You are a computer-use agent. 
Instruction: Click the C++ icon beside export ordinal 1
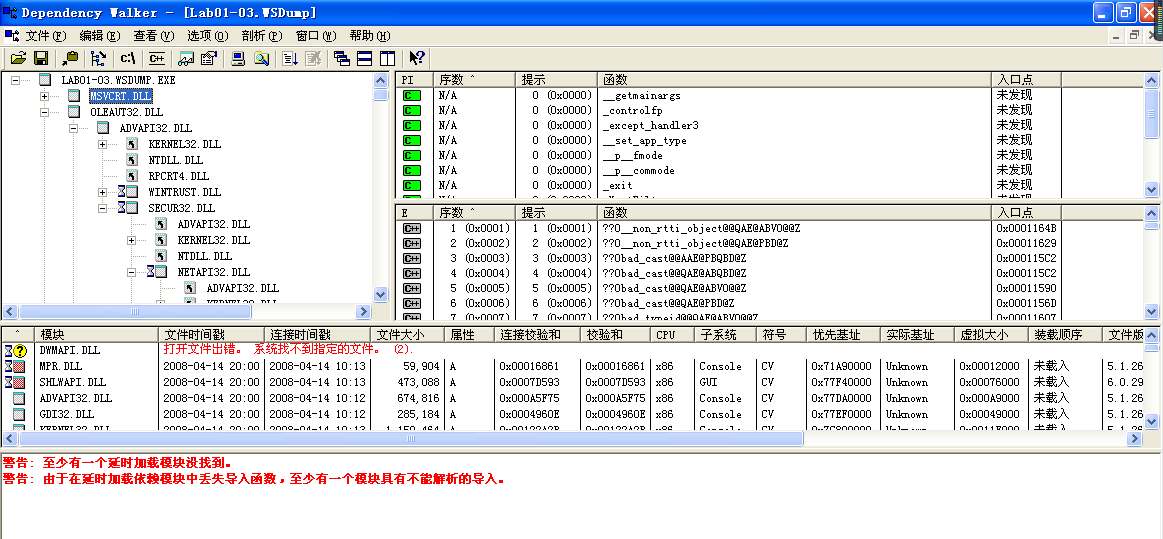412,228
